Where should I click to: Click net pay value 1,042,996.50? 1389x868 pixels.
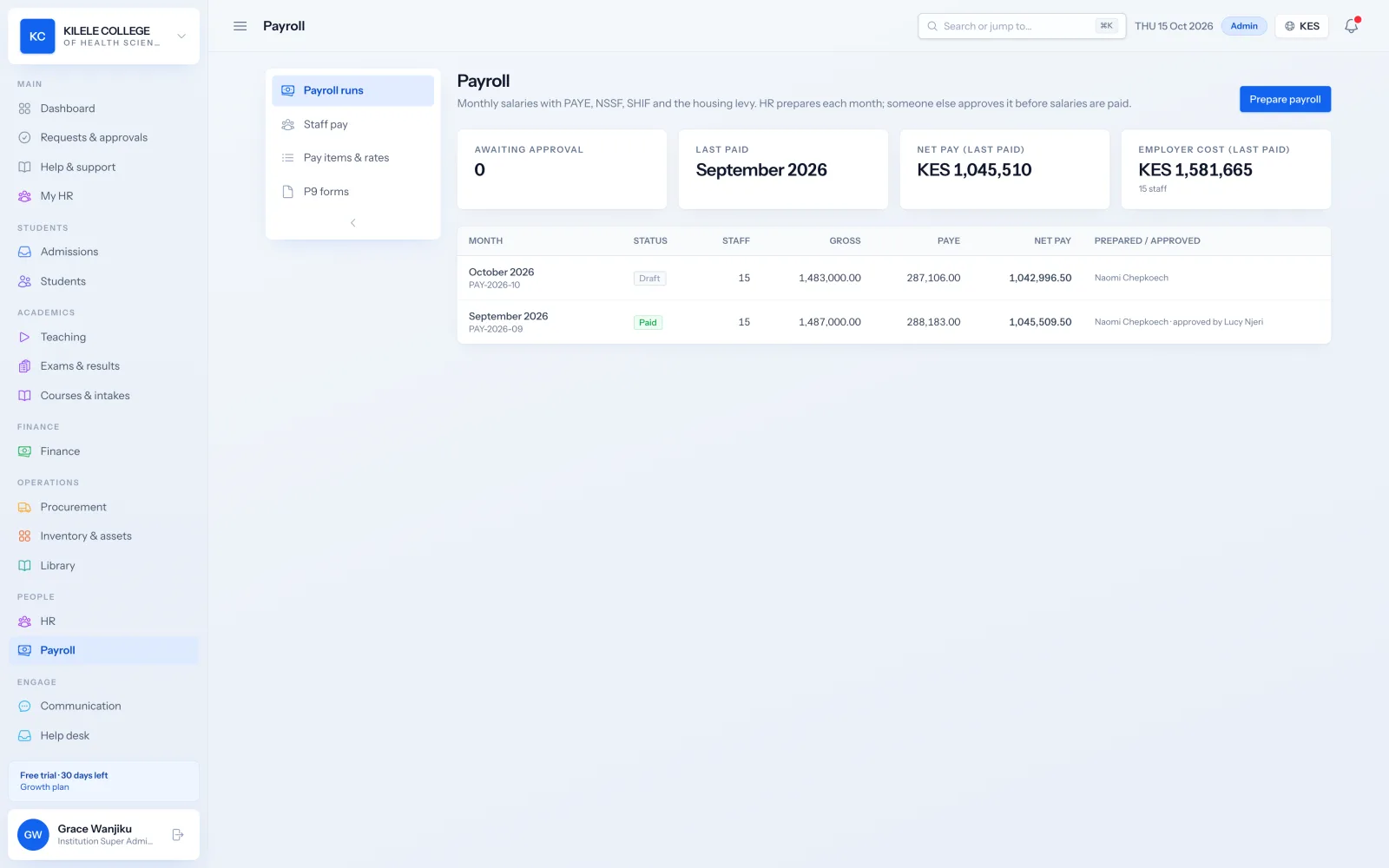coord(1040,278)
